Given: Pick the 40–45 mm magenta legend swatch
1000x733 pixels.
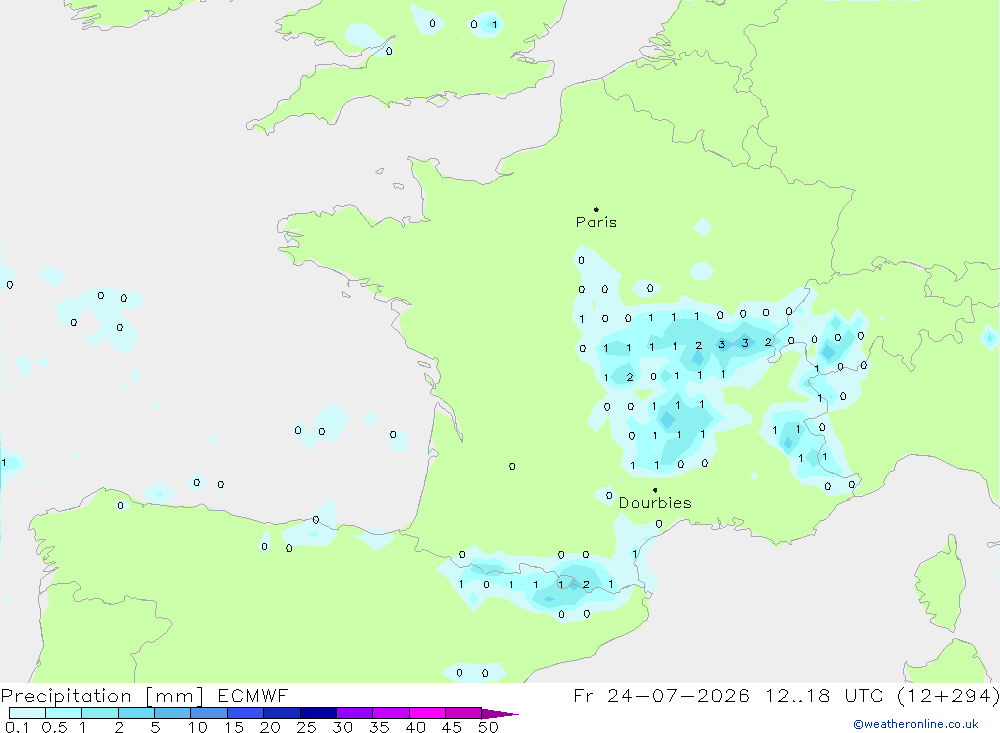Looking at the screenshot, I should point(427,713).
